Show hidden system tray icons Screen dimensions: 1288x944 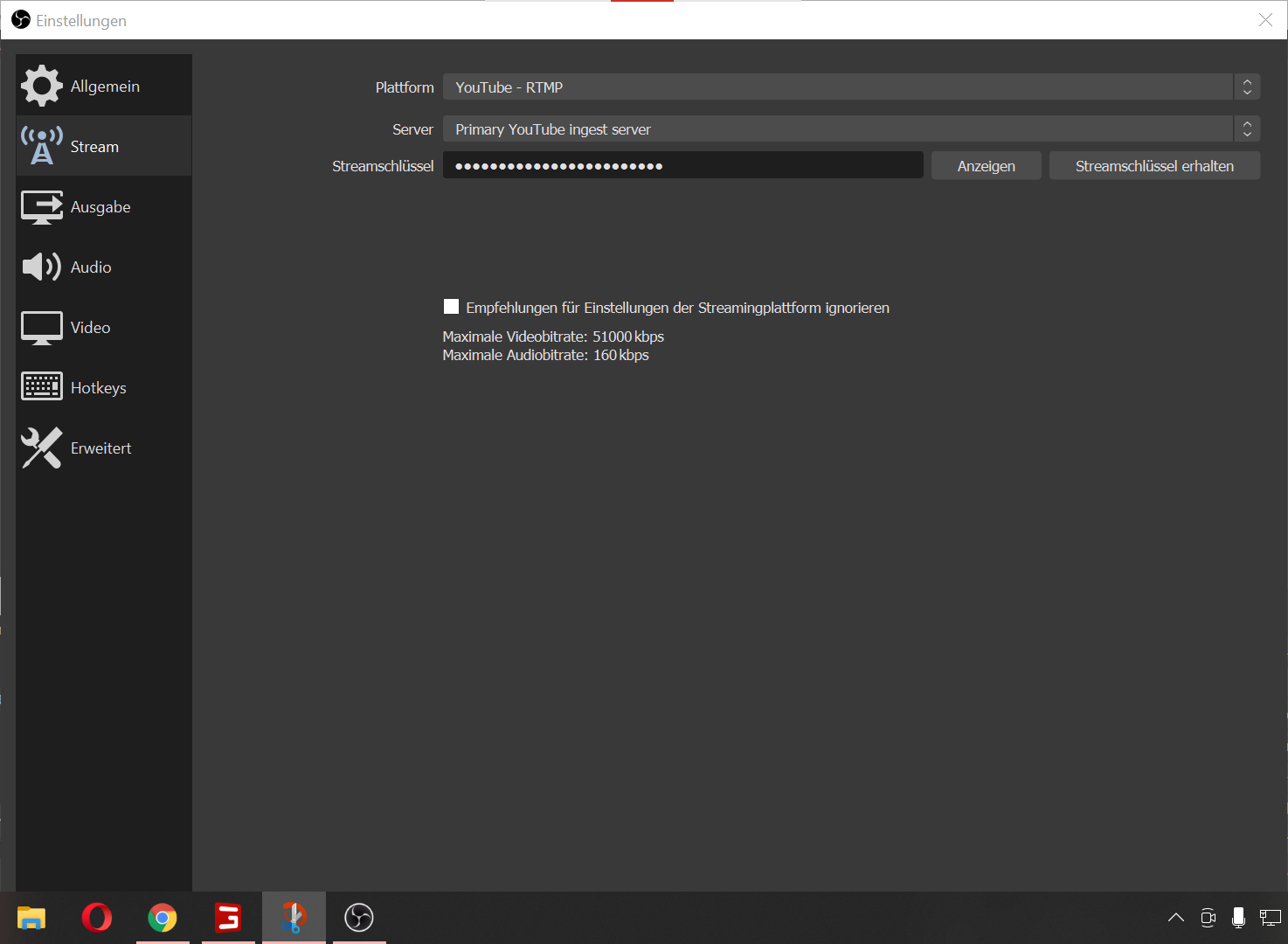[1176, 918]
